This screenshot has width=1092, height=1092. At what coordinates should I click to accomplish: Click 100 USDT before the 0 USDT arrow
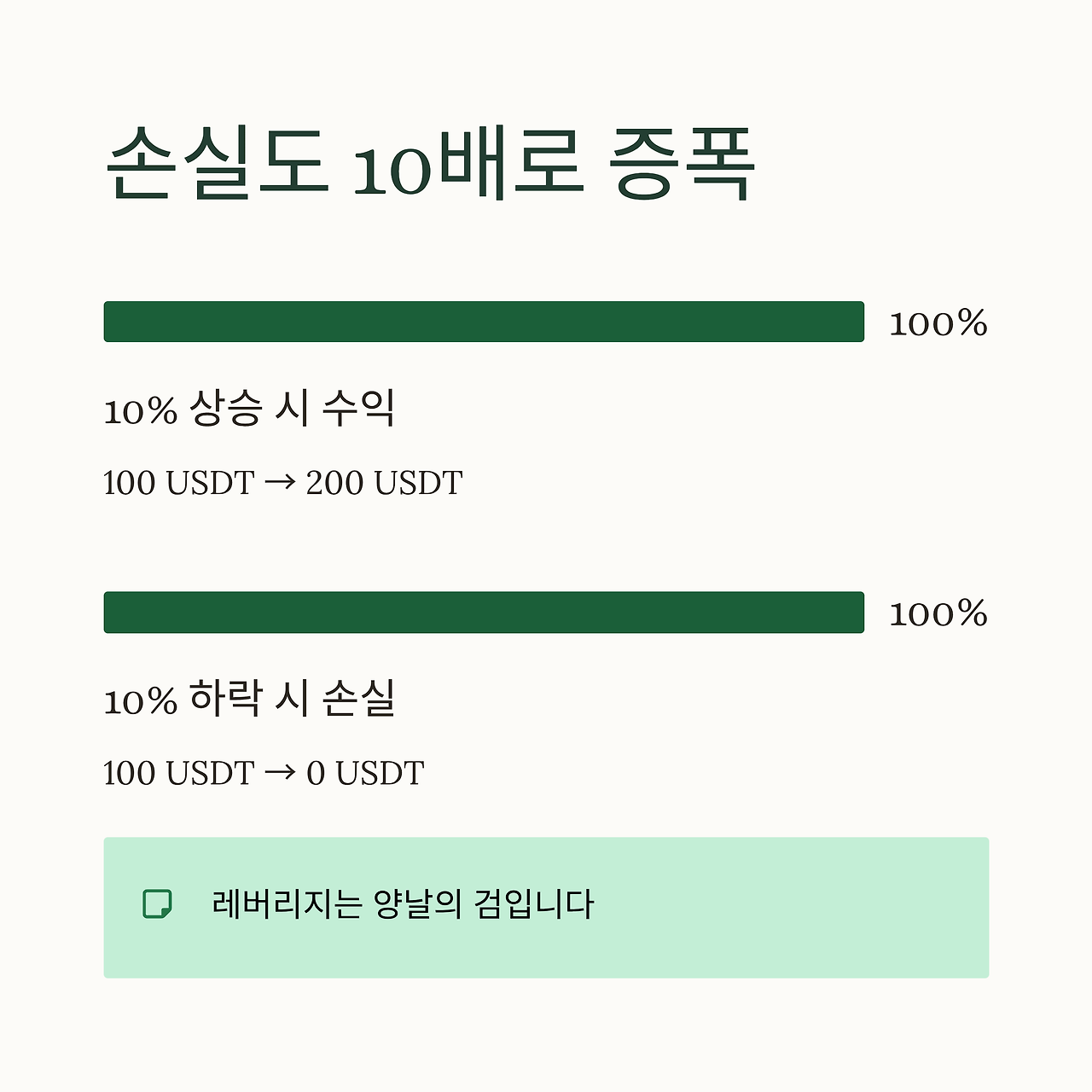[x=179, y=773]
